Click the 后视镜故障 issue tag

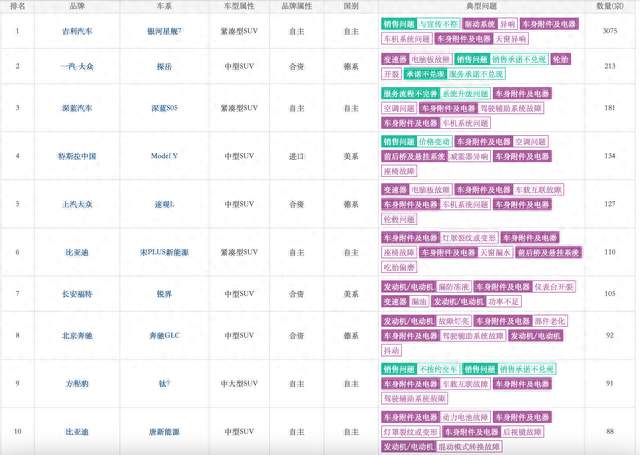tap(522, 432)
